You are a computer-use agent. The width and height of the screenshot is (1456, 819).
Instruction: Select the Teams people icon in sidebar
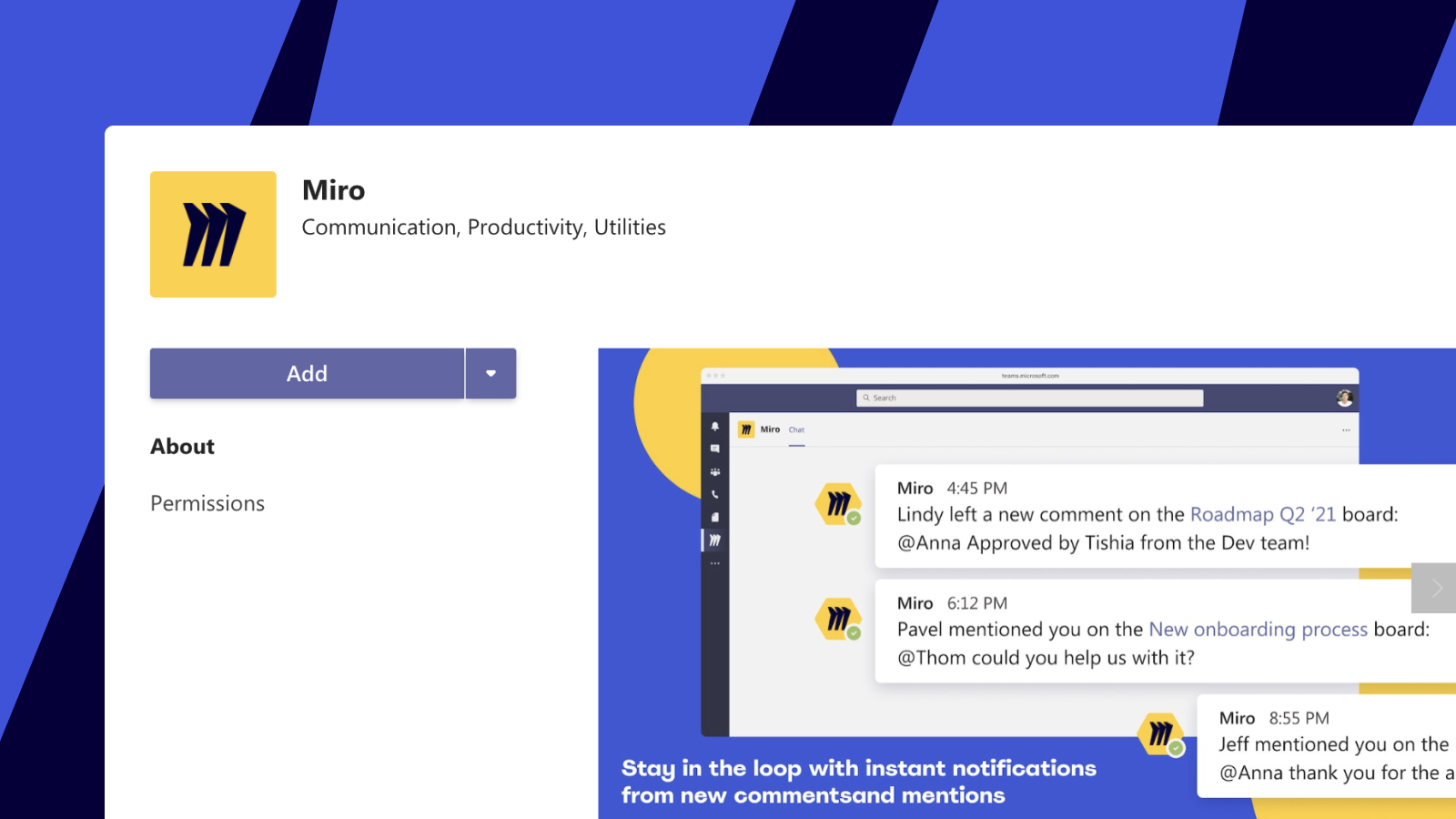click(715, 471)
